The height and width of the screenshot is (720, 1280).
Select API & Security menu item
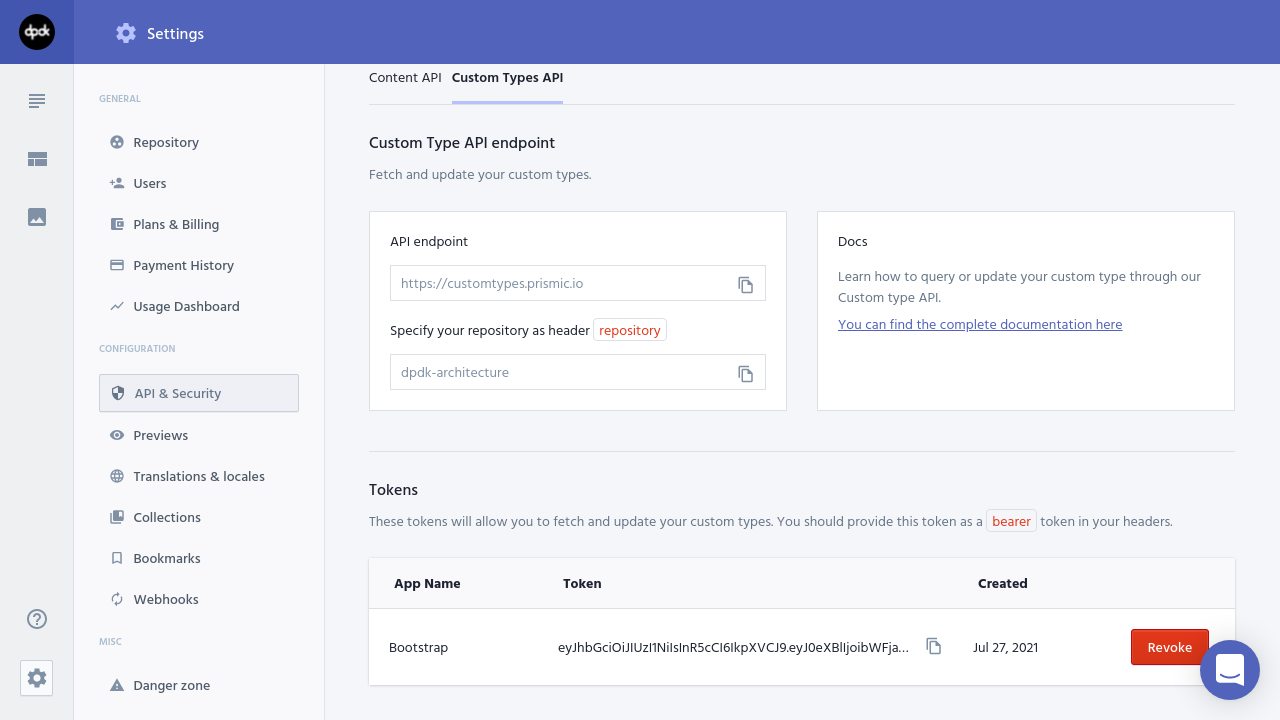tap(199, 393)
